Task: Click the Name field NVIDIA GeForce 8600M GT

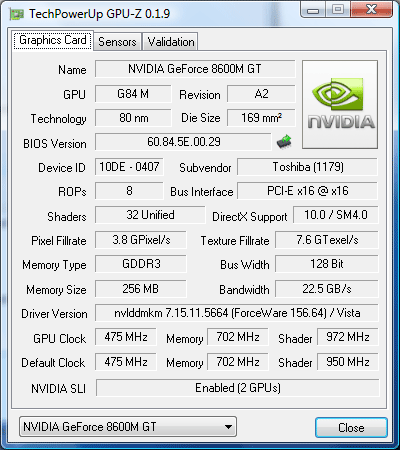Action: [195, 69]
